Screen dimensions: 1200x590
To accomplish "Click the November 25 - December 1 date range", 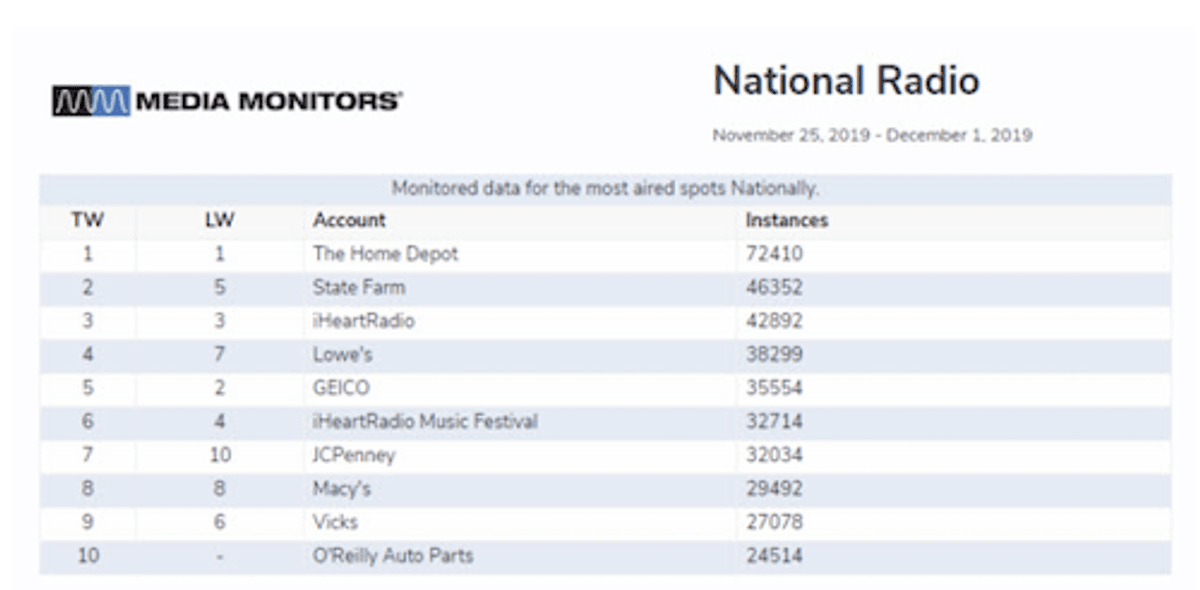I will point(872,135).
